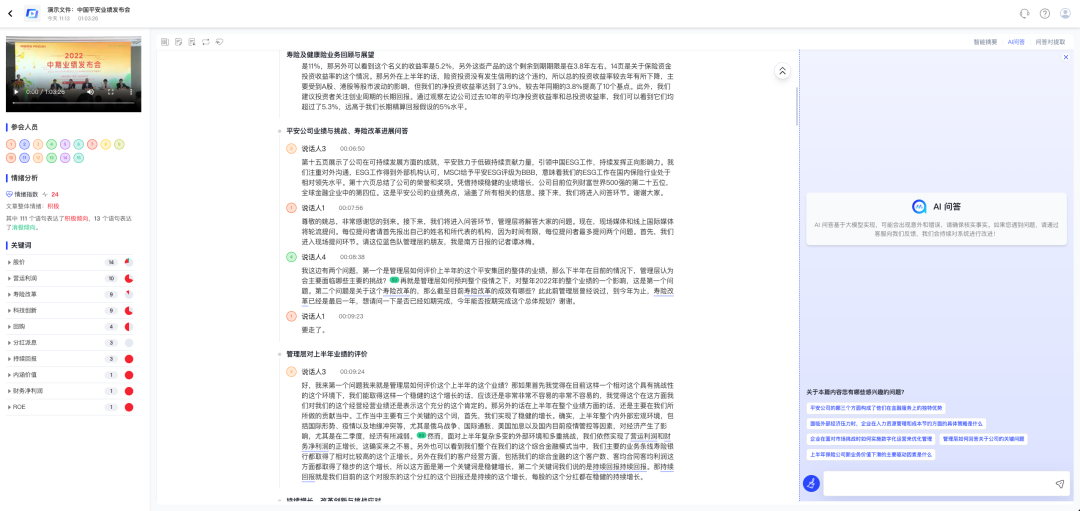Image resolution: width=1080 pixels, height=511 pixels.
Task: Switch to the 问答对提取 tab
Action: [1050, 42]
